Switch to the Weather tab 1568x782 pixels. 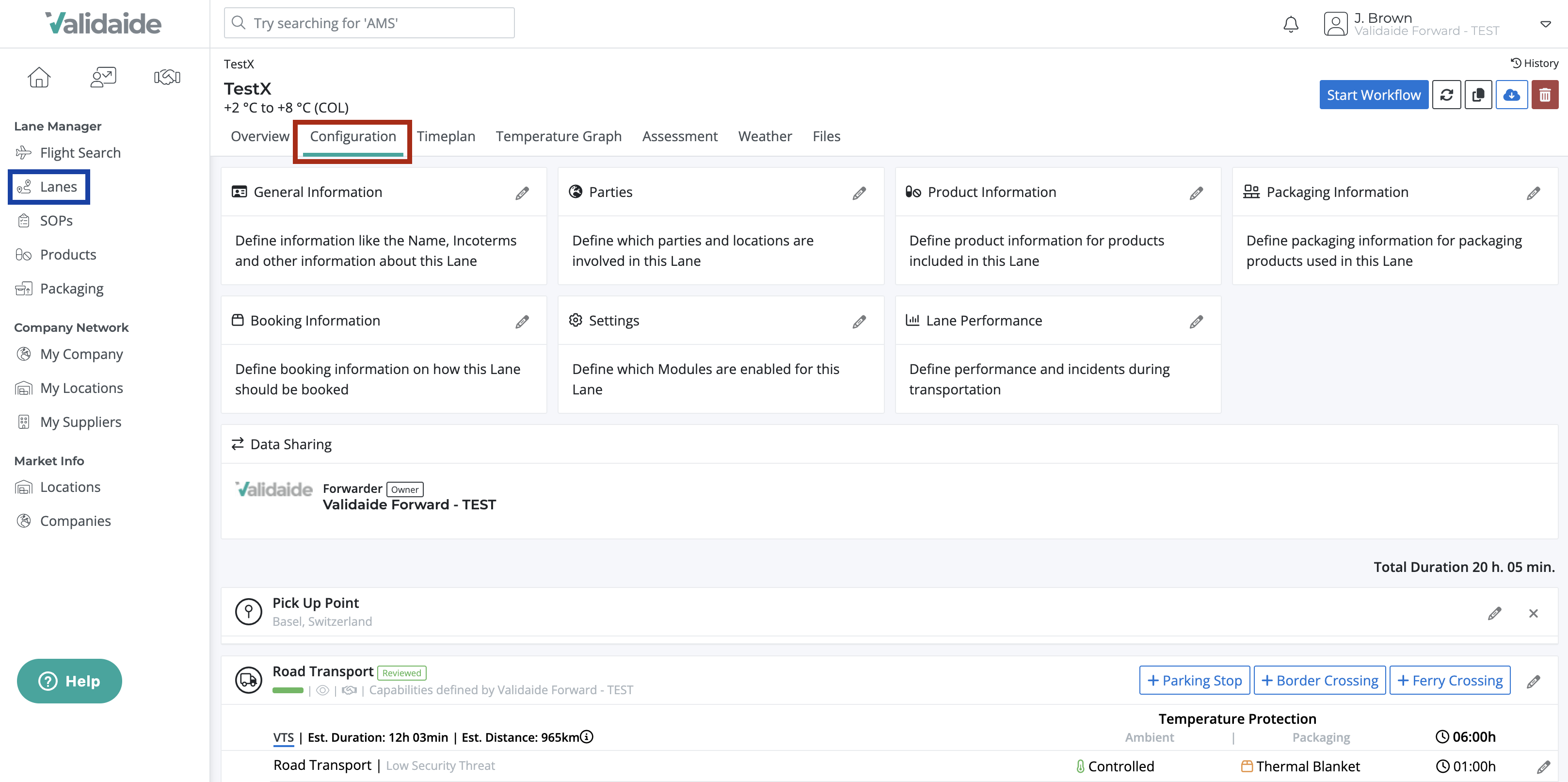tap(765, 136)
